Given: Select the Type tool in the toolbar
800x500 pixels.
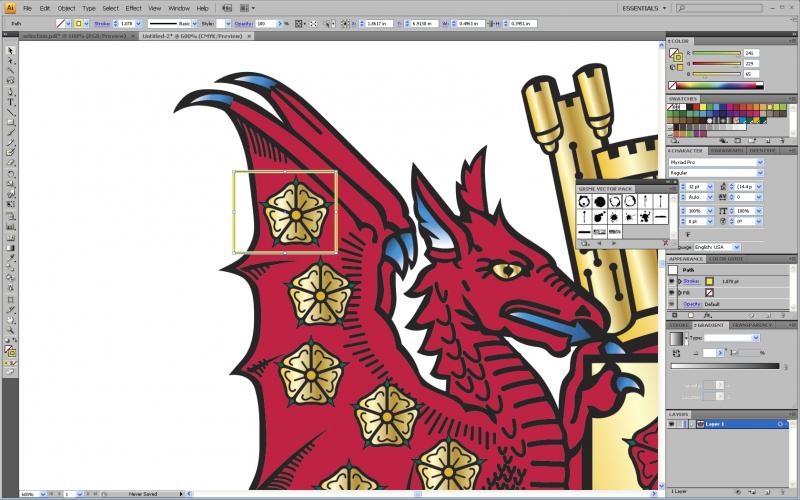Looking at the screenshot, I should click(x=11, y=102).
